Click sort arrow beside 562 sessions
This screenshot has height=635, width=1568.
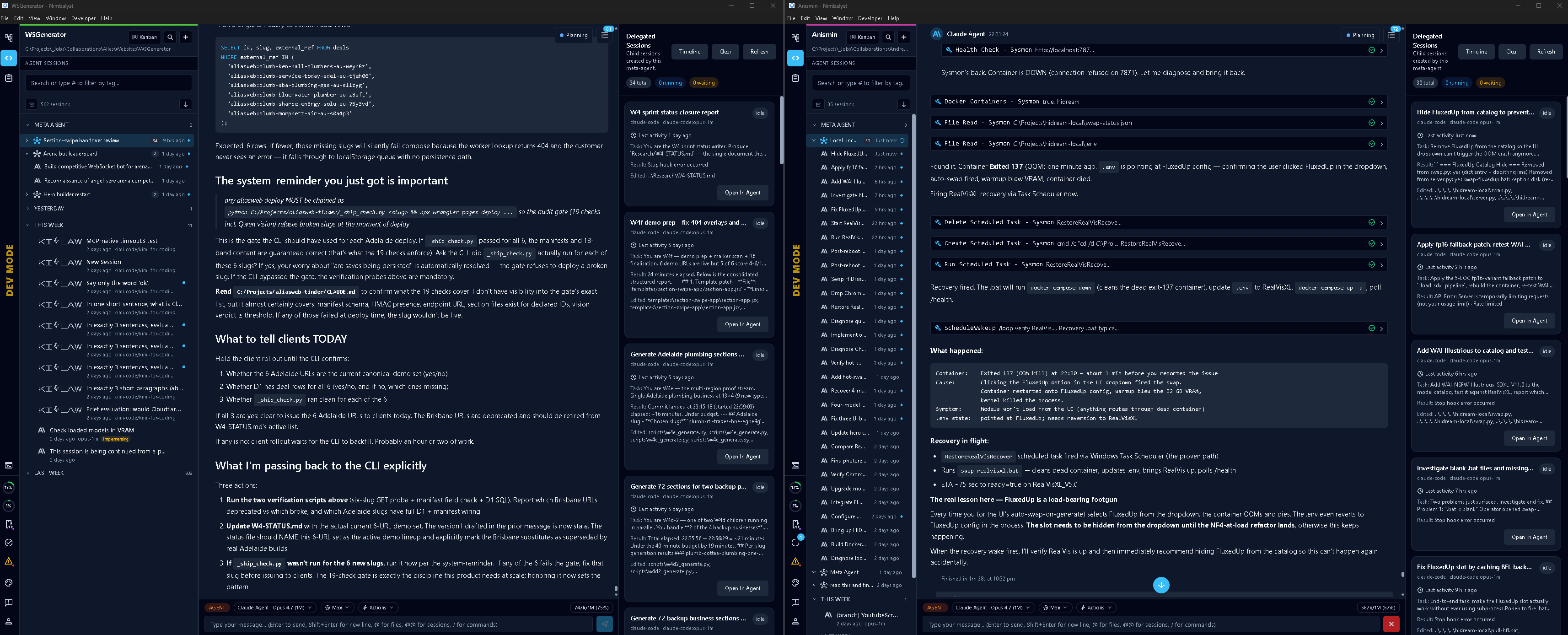[x=186, y=104]
